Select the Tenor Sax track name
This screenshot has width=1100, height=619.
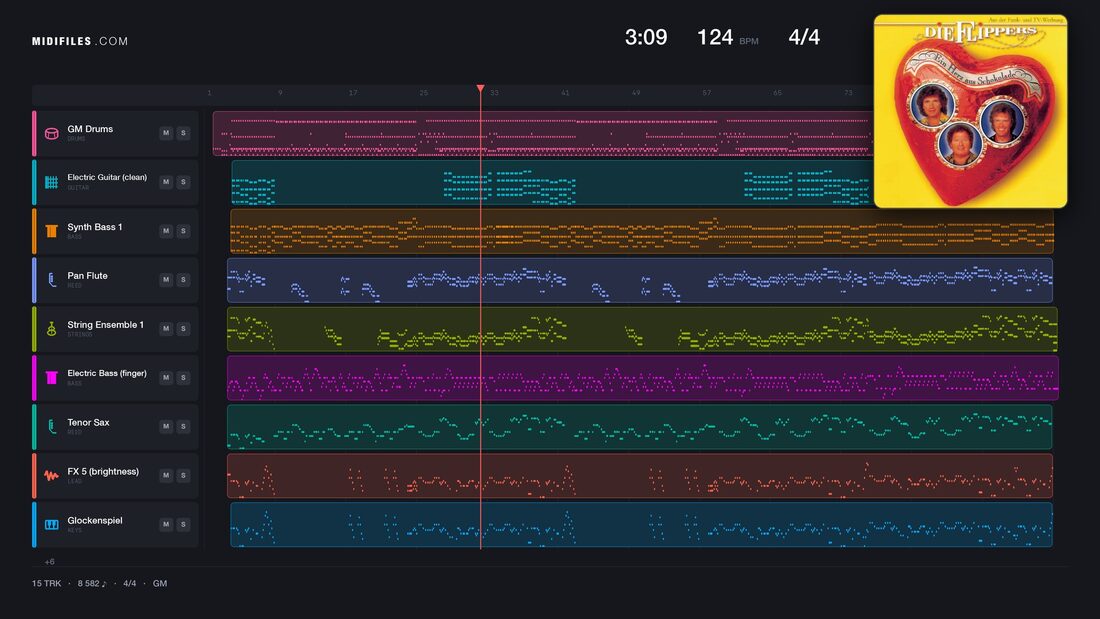pos(88,422)
